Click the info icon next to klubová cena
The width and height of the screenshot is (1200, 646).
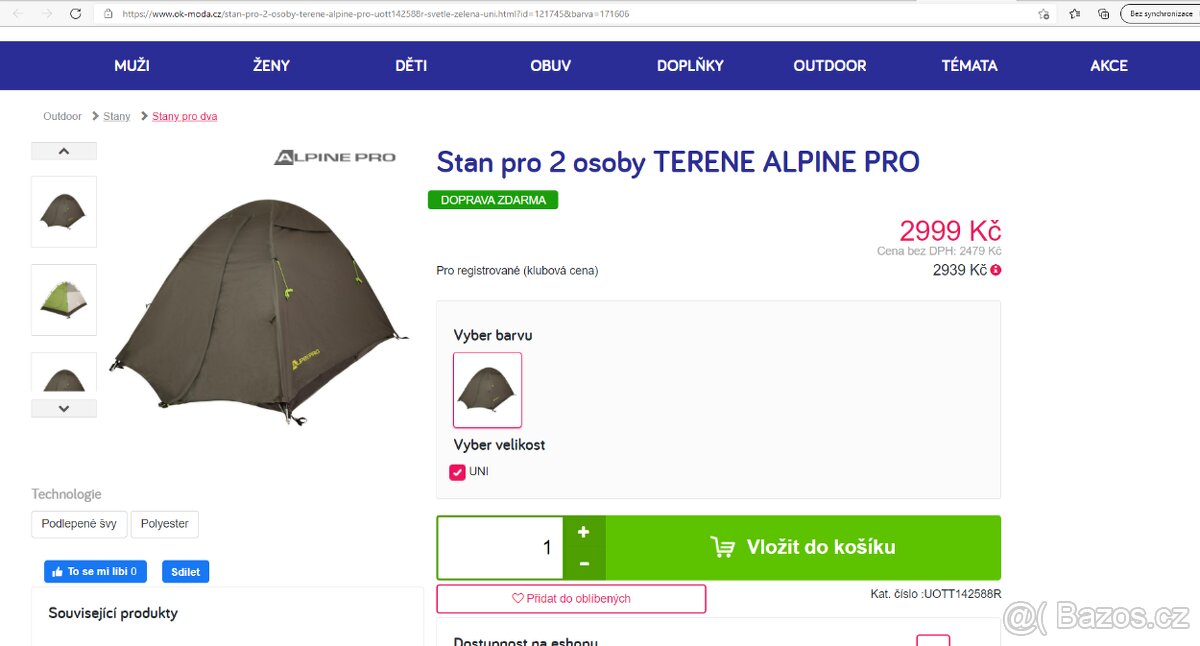[x=997, y=269]
